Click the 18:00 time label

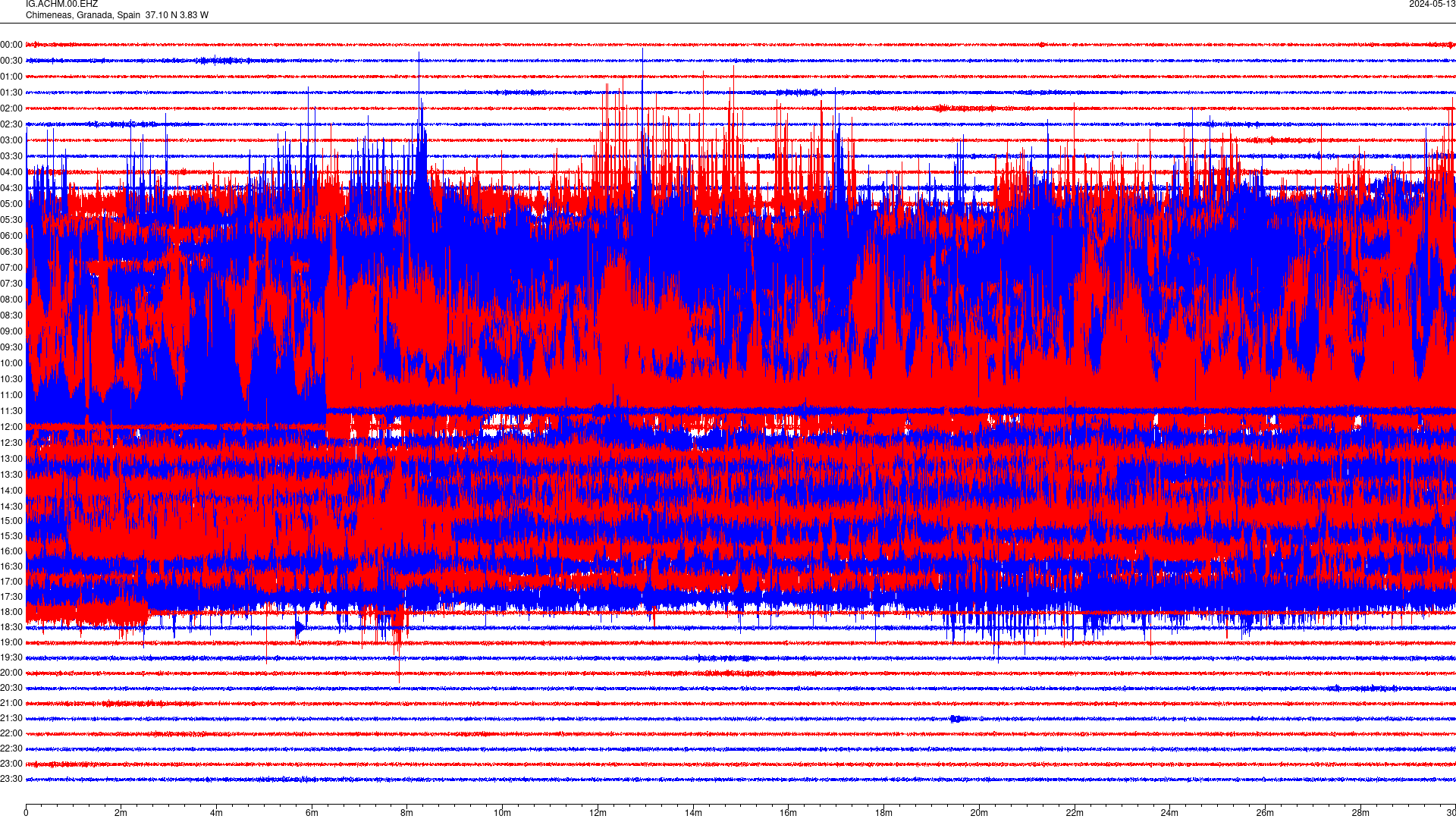coord(11,612)
